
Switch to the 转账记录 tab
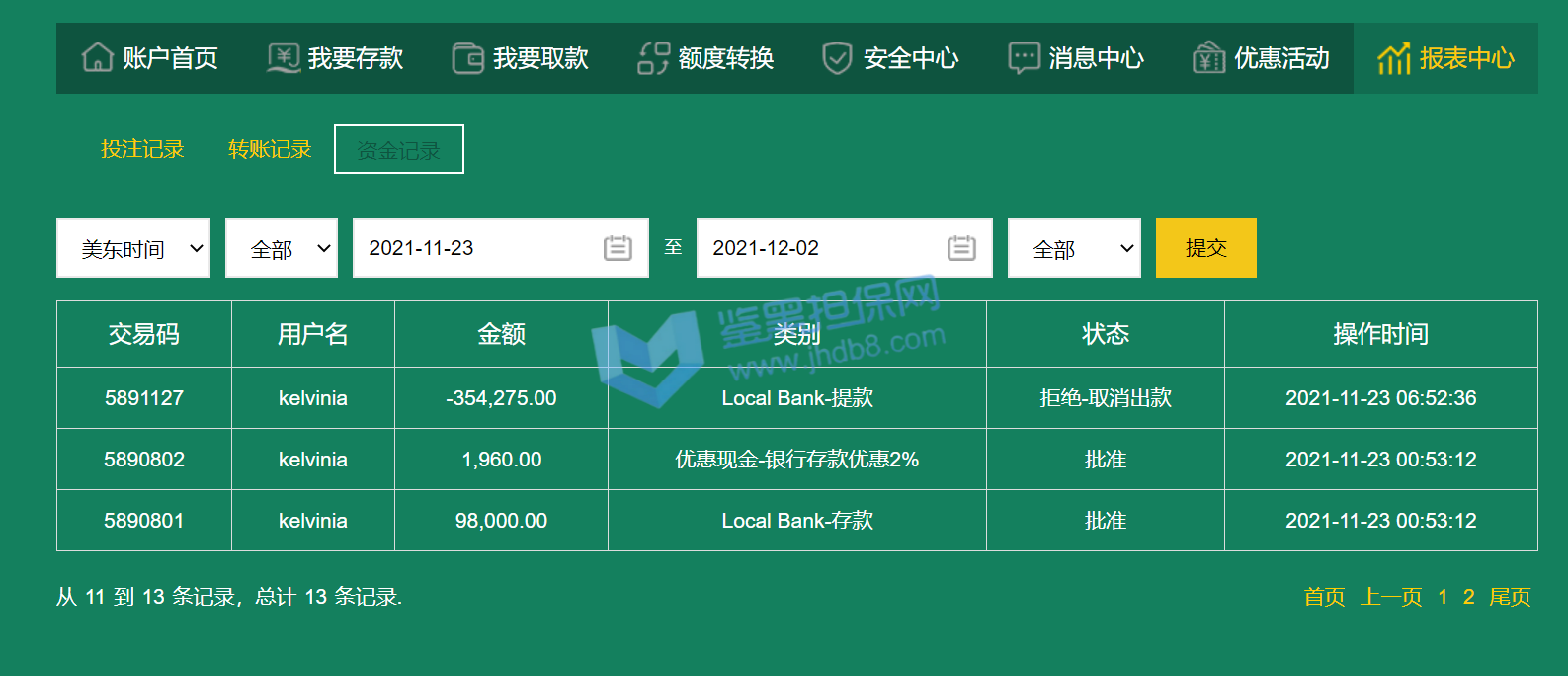[270, 149]
